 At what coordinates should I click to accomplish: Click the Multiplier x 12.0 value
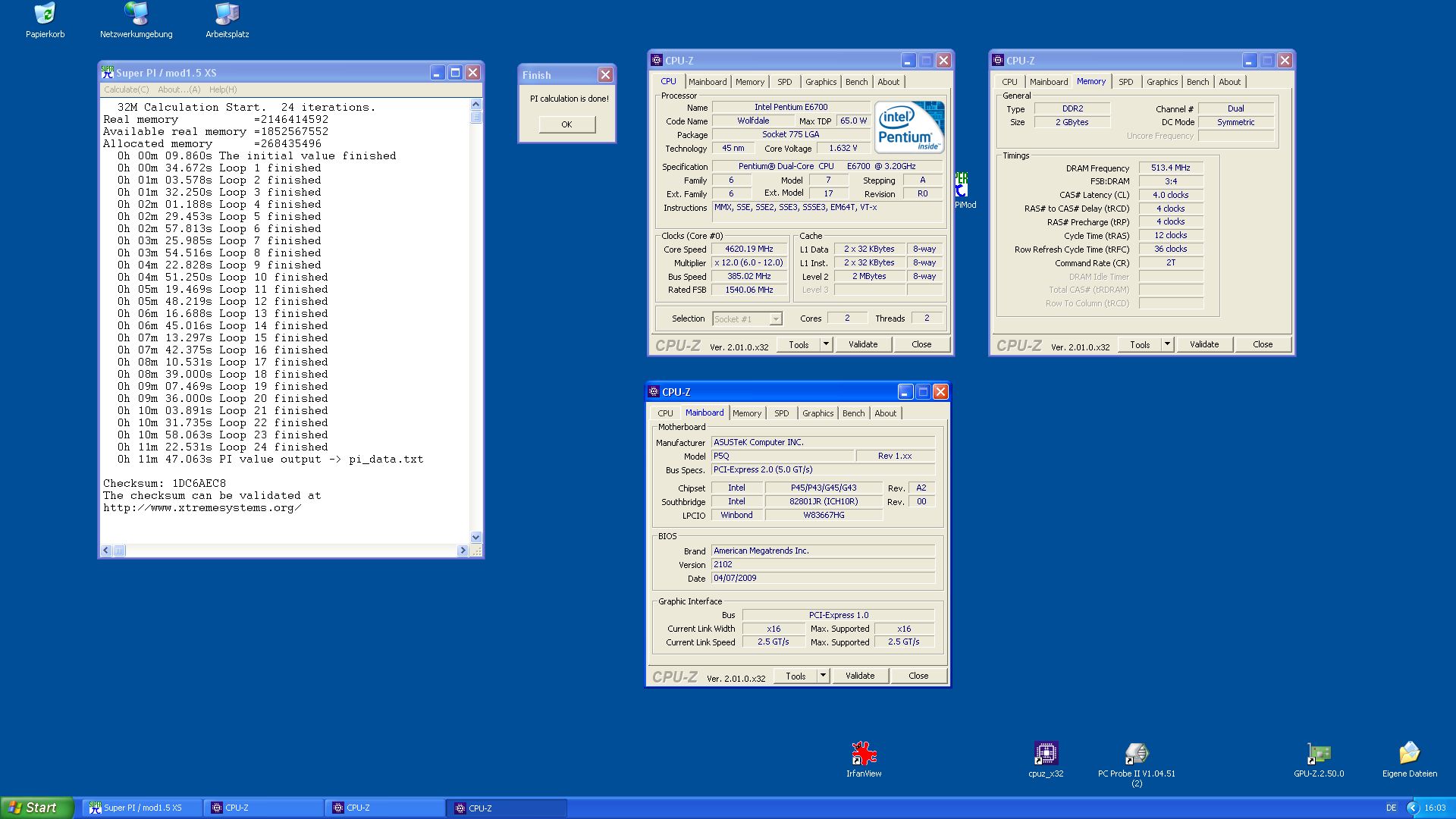click(x=748, y=262)
